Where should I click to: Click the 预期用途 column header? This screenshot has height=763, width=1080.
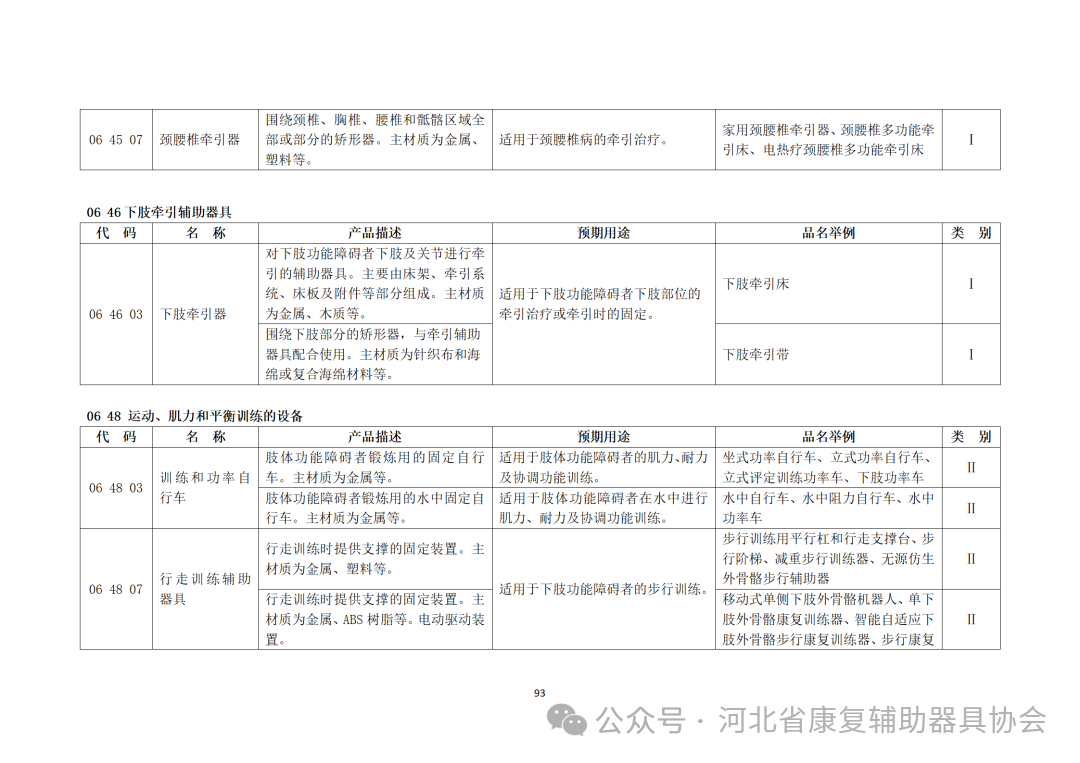pyautogui.click(x=604, y=231)
